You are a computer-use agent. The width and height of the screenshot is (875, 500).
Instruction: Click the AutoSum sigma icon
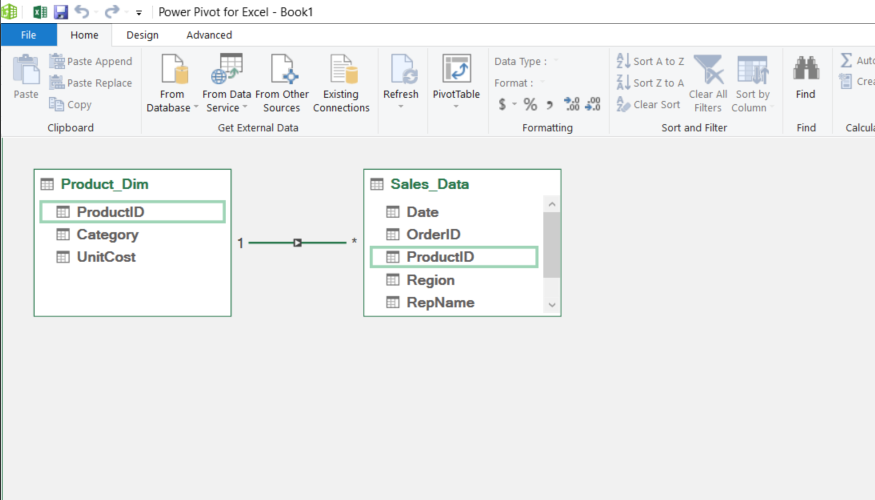click(x=847, y=60)
